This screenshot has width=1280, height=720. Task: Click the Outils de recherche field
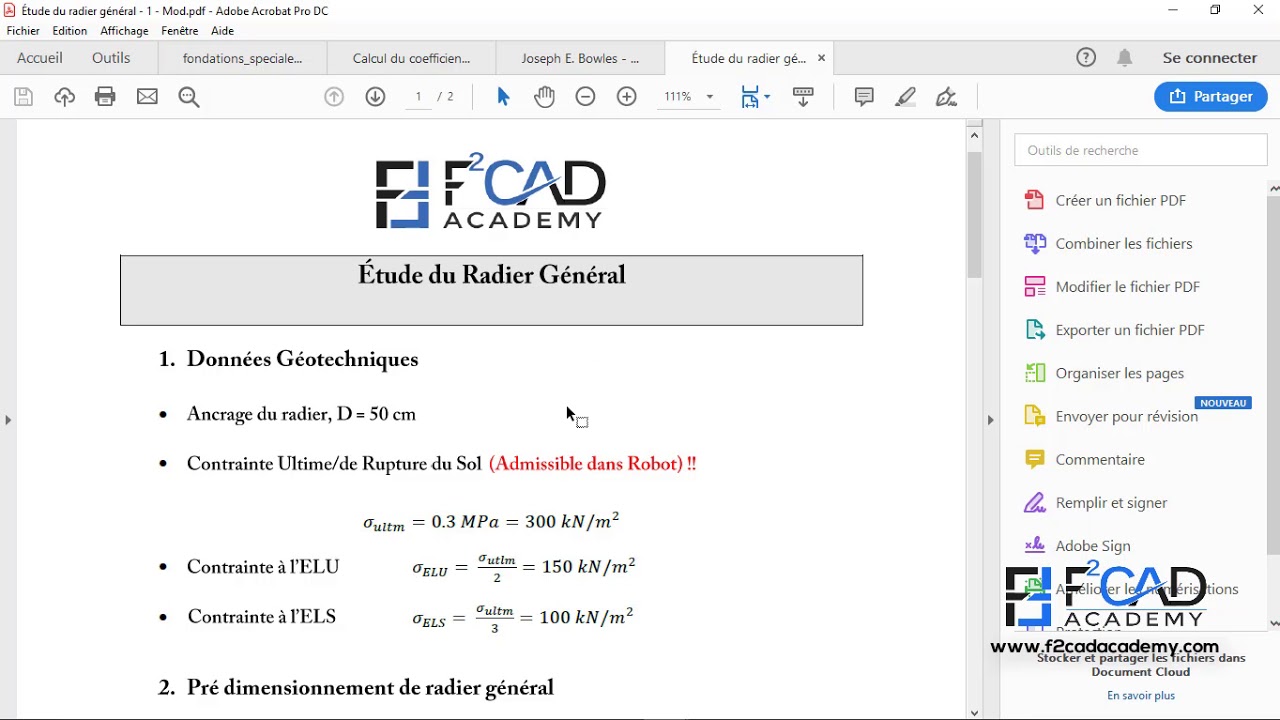(x=1141, y=150)
